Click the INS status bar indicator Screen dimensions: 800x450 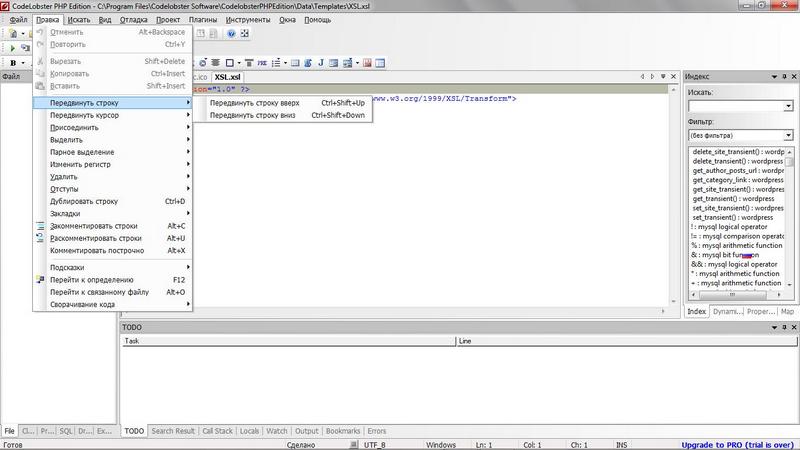(x=621, y=445)
